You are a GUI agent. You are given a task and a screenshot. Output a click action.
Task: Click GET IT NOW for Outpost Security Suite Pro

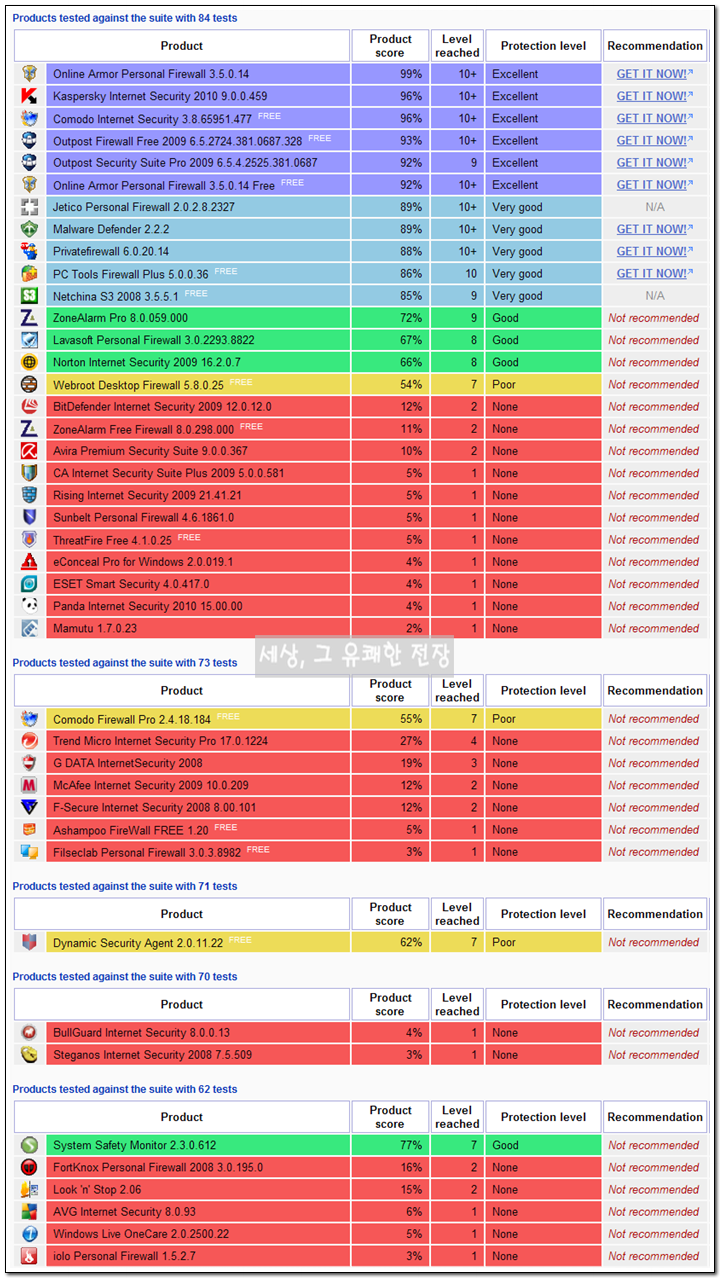(x=655, y=162)
